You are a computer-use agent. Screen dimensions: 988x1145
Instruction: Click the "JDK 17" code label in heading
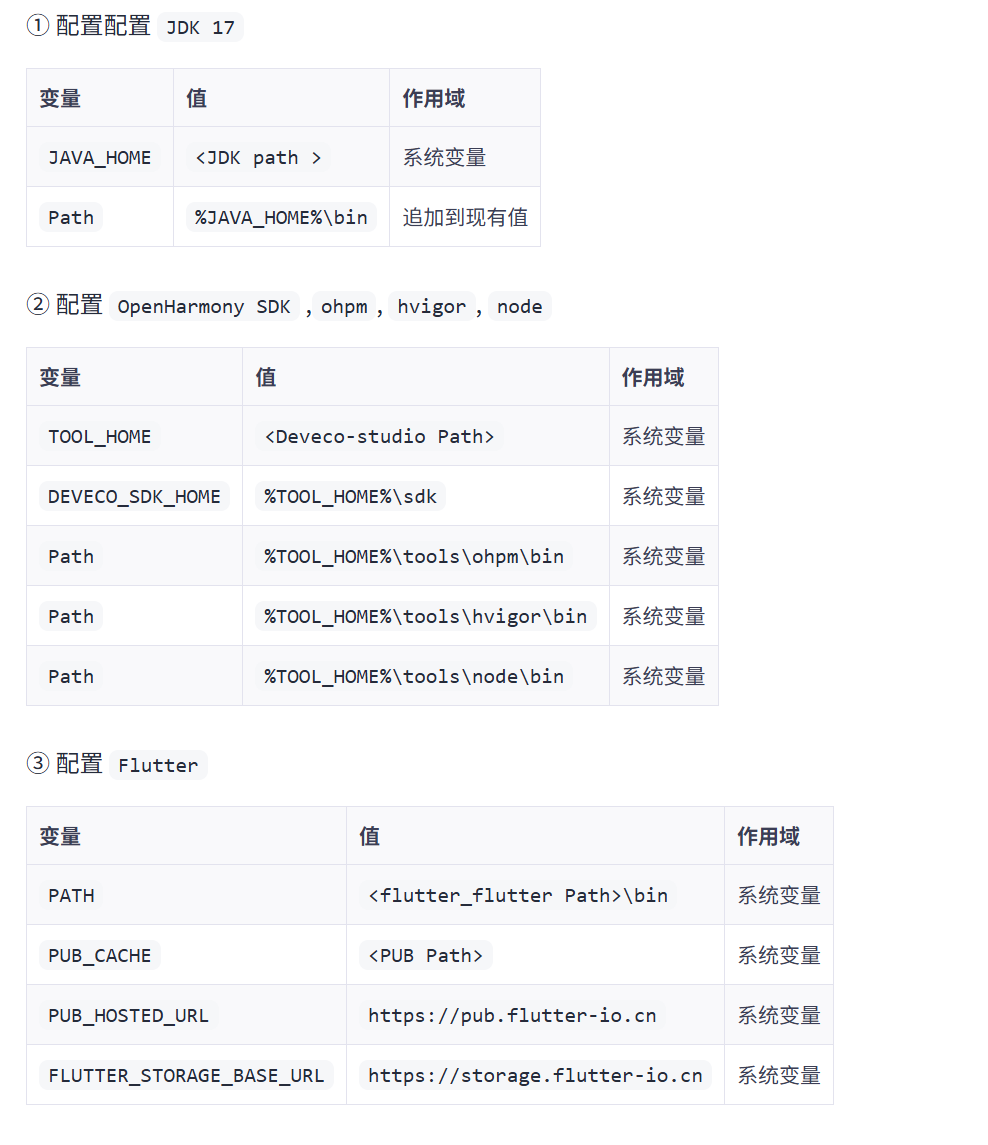200,28
